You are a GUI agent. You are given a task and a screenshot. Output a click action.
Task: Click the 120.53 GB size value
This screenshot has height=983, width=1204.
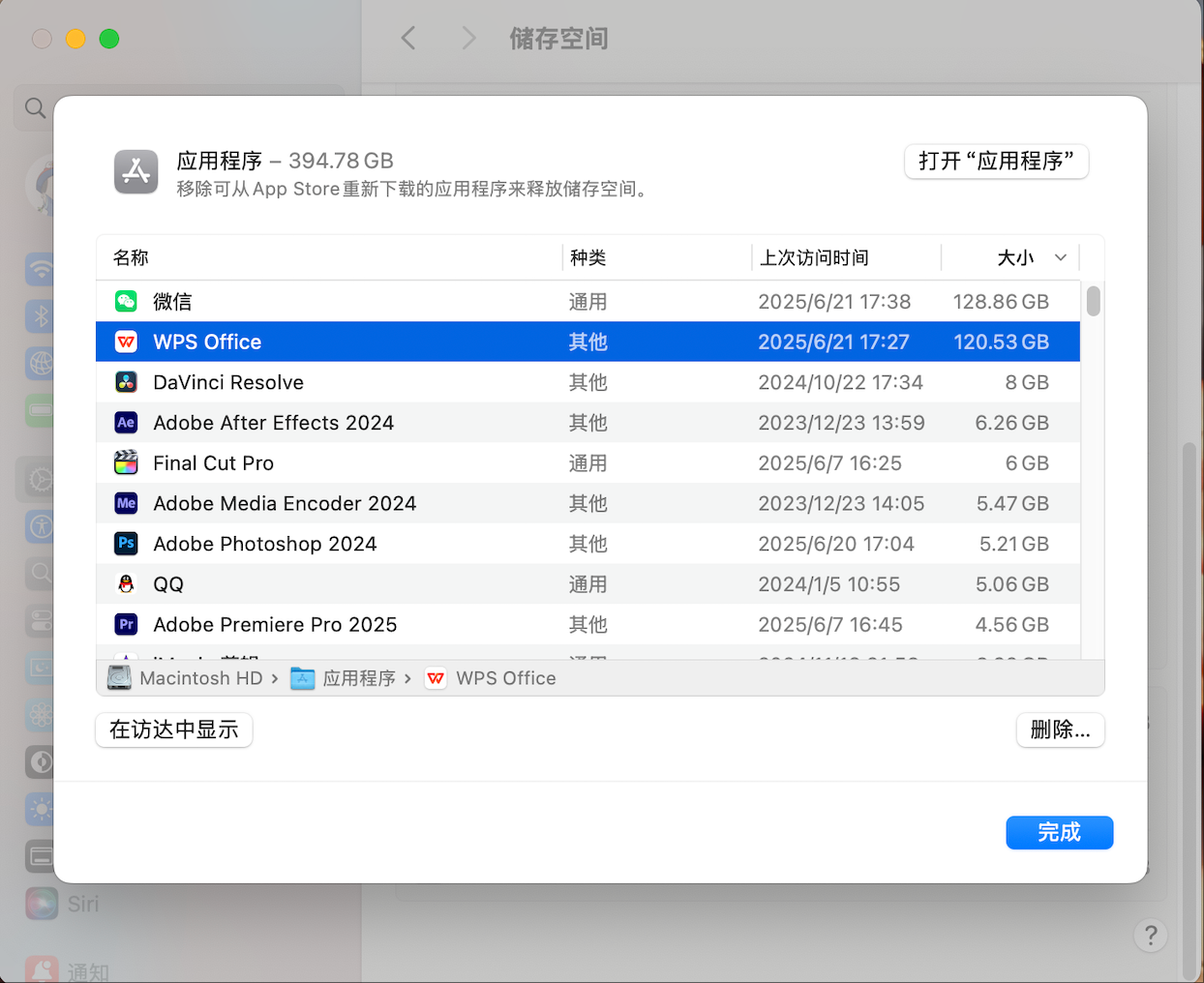pyautogui.click(x=1001, y=342)
